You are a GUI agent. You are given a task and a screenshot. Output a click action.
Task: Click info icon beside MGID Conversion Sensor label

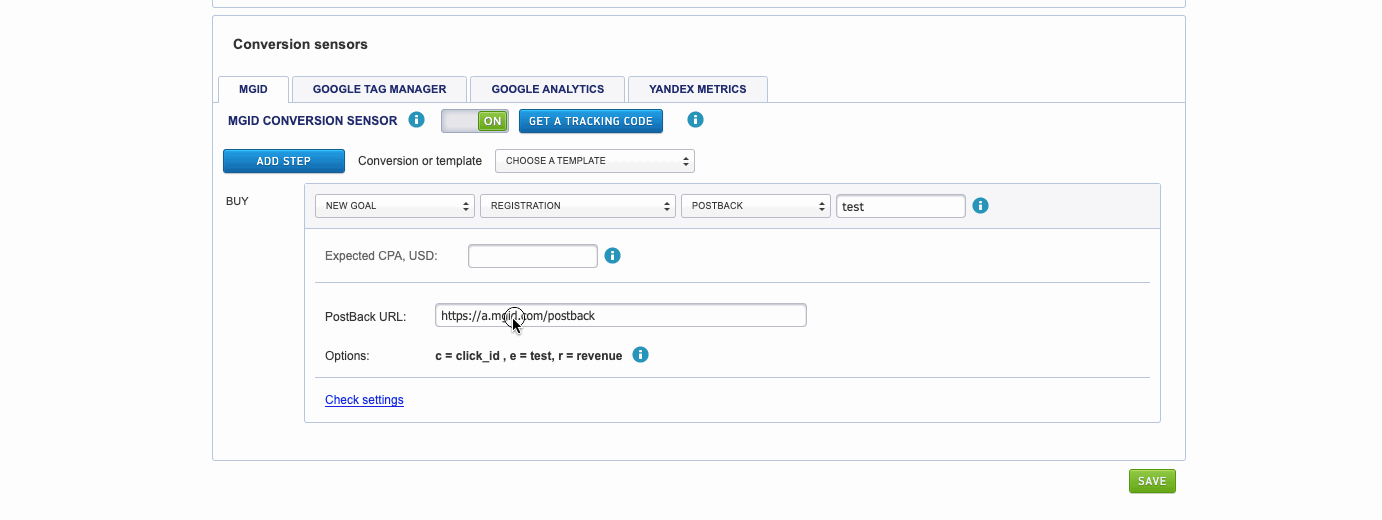pyautogui.click(x=417, y=121)
